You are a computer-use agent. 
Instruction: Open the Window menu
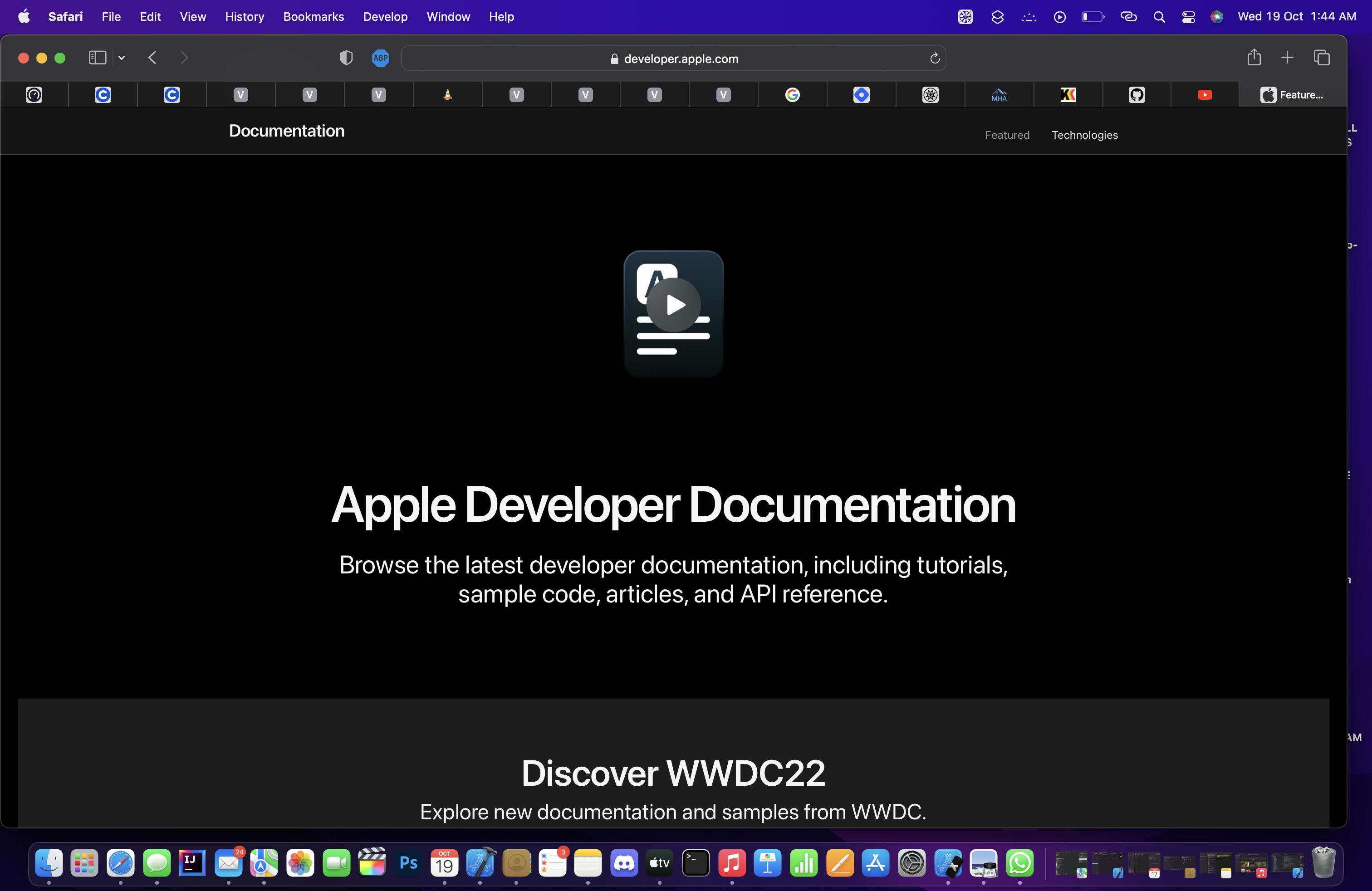click(449, 17)
